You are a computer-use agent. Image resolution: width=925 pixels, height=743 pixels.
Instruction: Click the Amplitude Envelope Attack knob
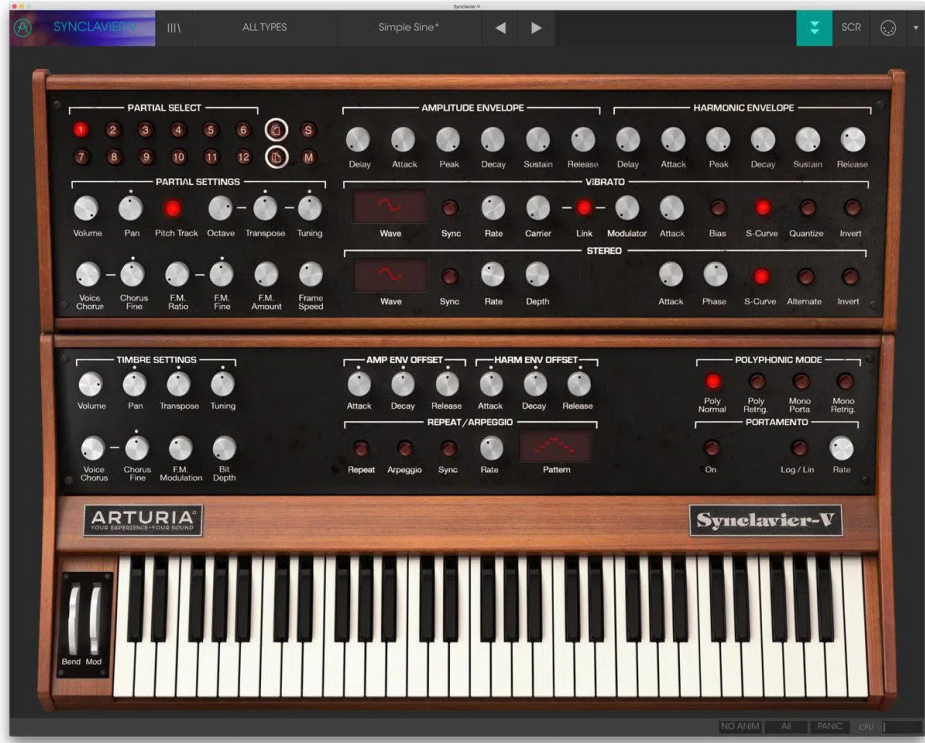pos(403,140)
